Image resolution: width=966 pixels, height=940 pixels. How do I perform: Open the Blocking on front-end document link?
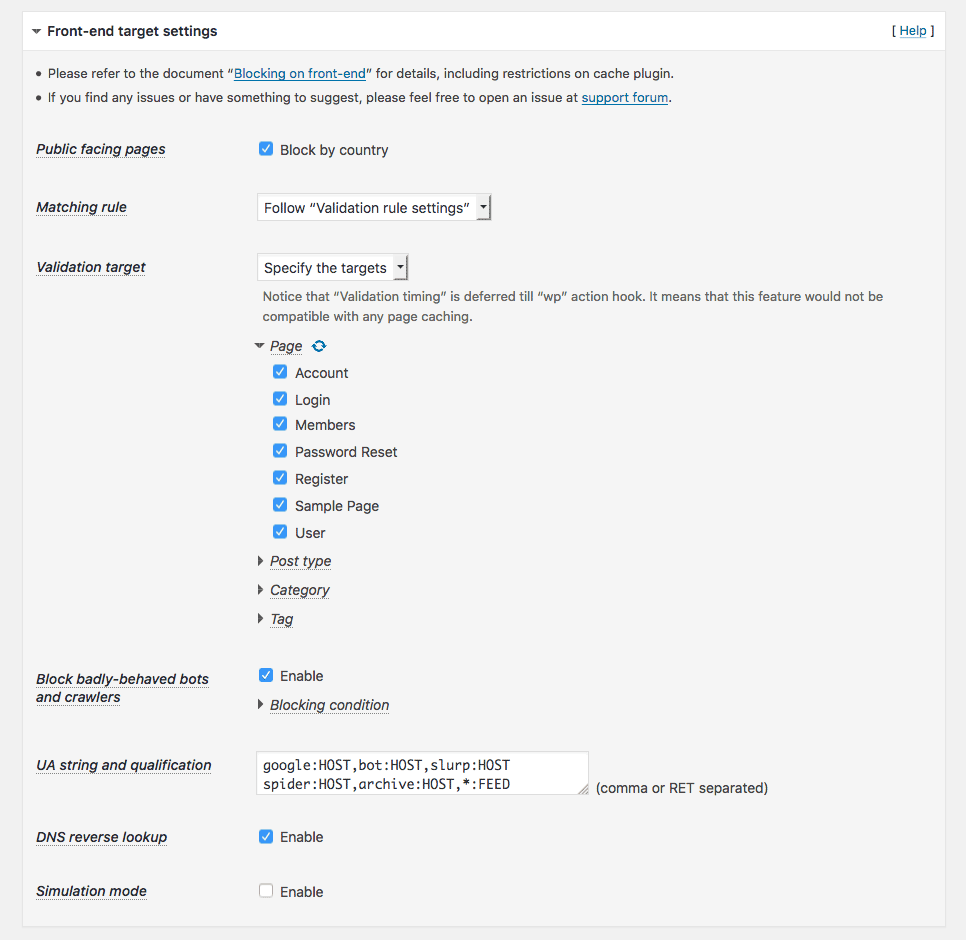pyautogui.click(x=300, y=73)
